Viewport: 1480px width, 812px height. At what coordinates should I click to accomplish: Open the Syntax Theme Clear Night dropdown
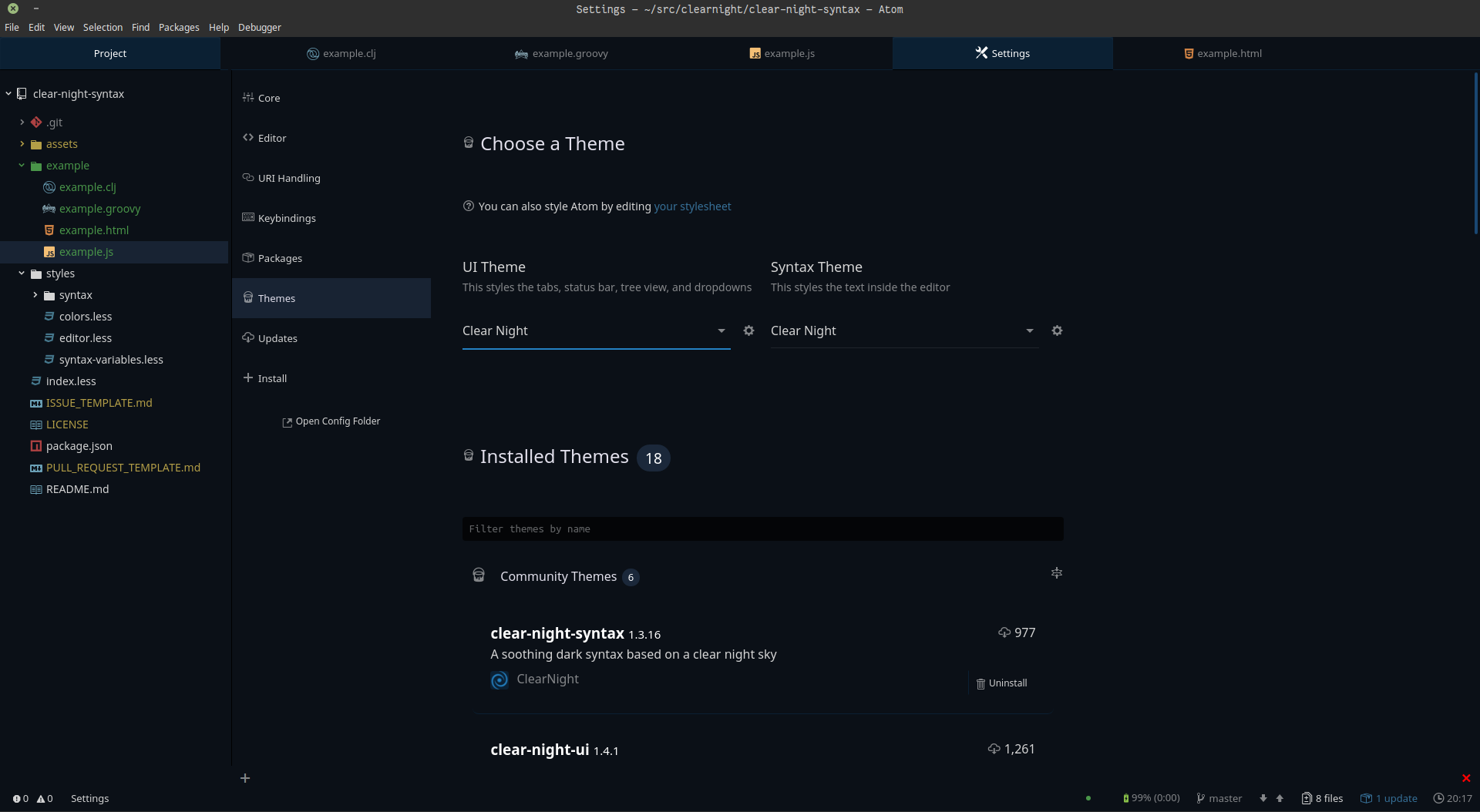tap(904, 331)
